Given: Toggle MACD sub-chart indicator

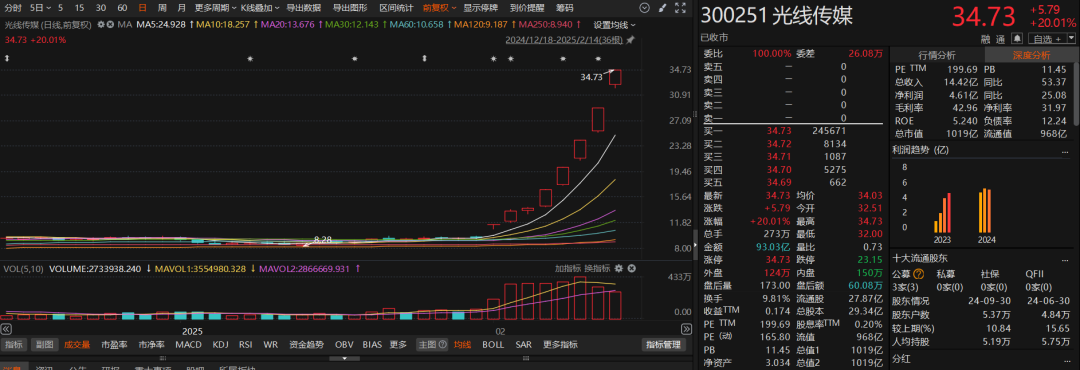Looking at the screenshot, I should tap(188, 345).
